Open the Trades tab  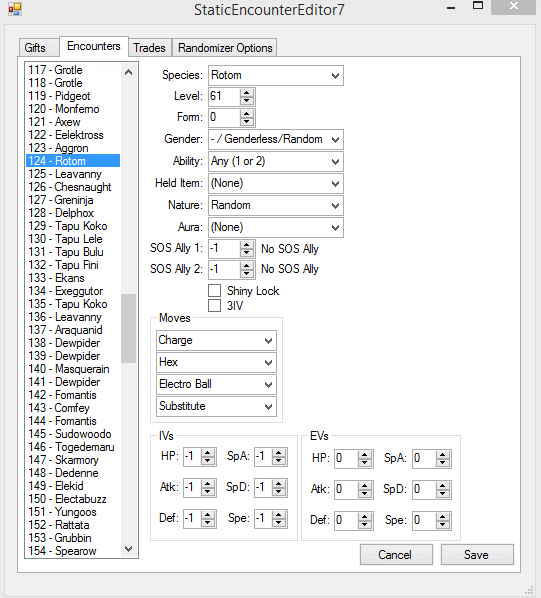click(x=149, y=48)
